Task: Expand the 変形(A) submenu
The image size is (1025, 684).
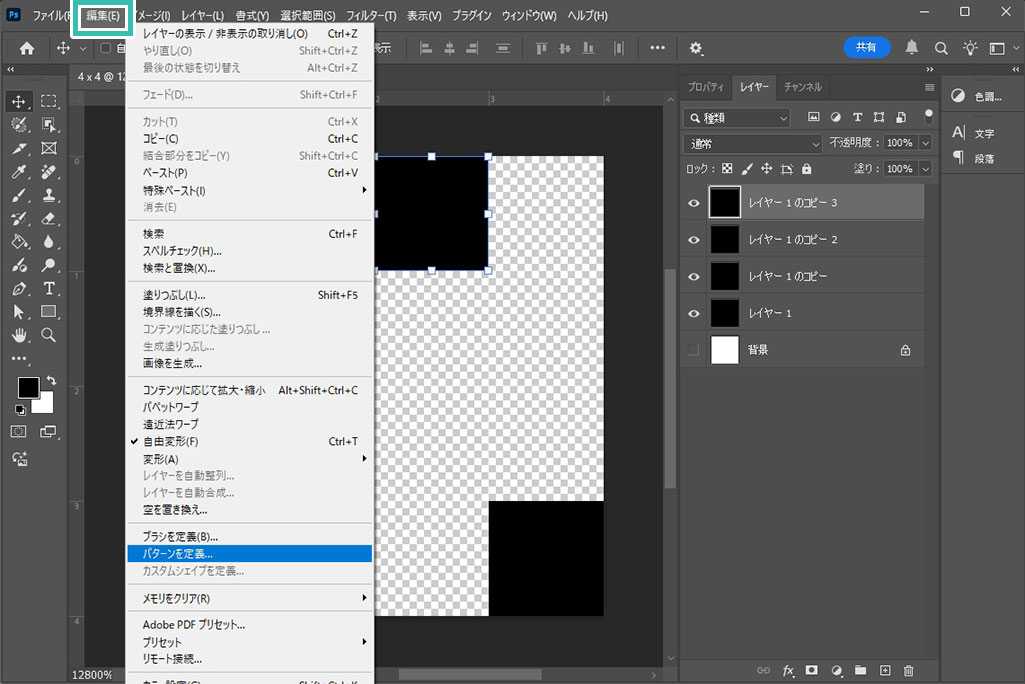Action: pos(250,459)
